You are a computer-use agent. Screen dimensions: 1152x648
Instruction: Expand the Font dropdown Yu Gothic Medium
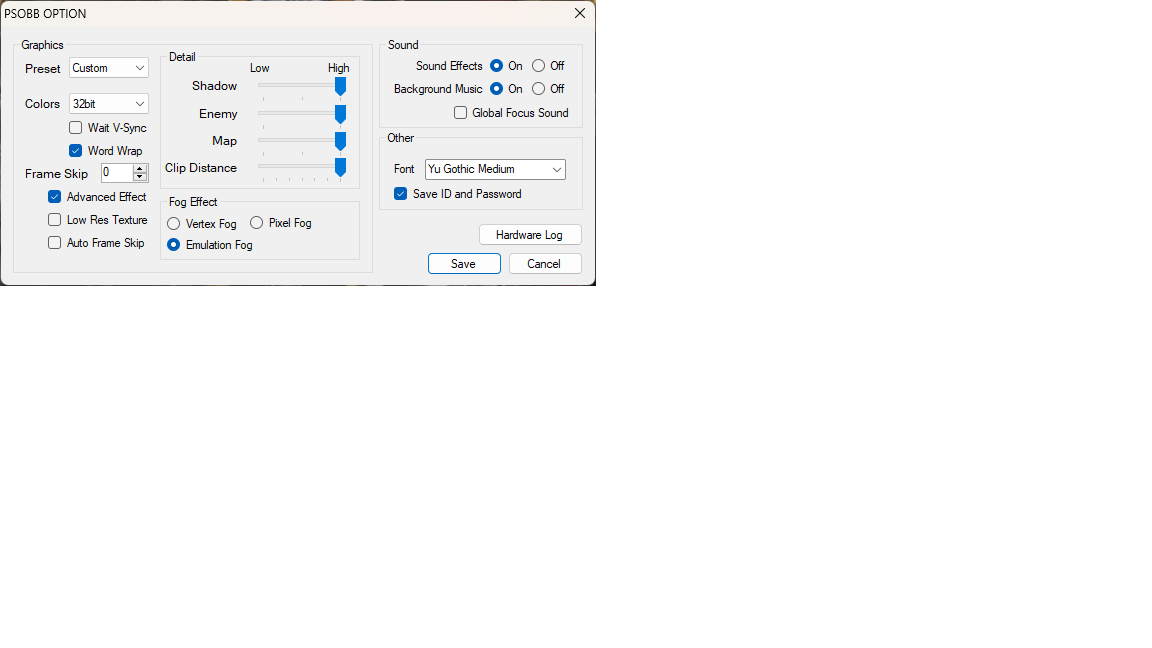(495, 169)
